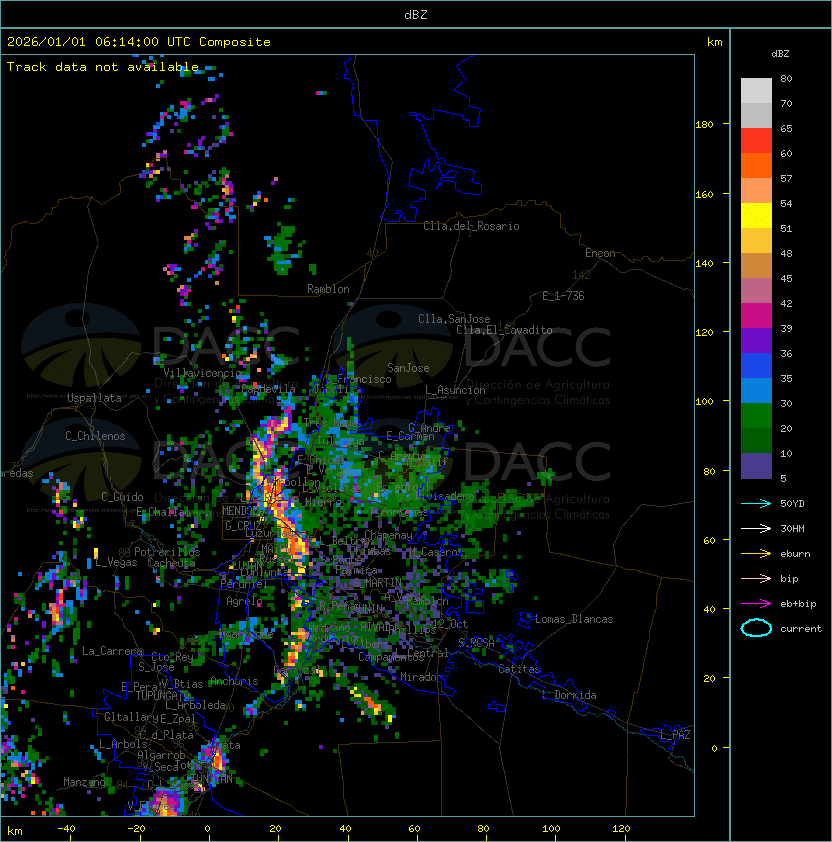Click the 'Clla.SanJose' map label
The width and height of the screenshot is (832, 842).
tap(454, 319)
